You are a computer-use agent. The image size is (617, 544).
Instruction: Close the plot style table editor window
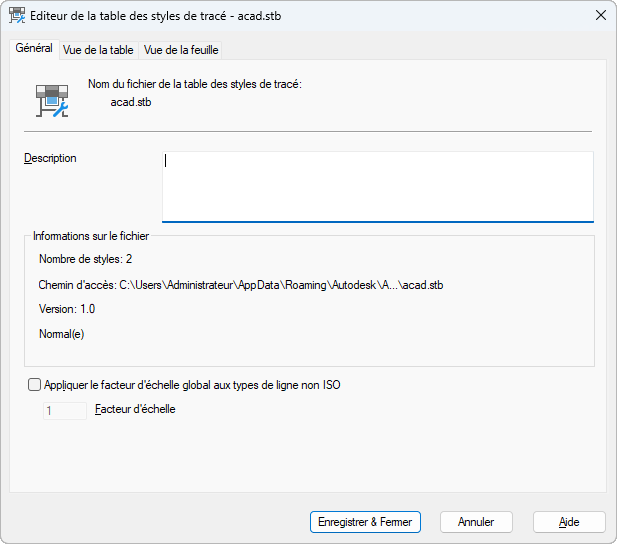click(x=600, y=15)
